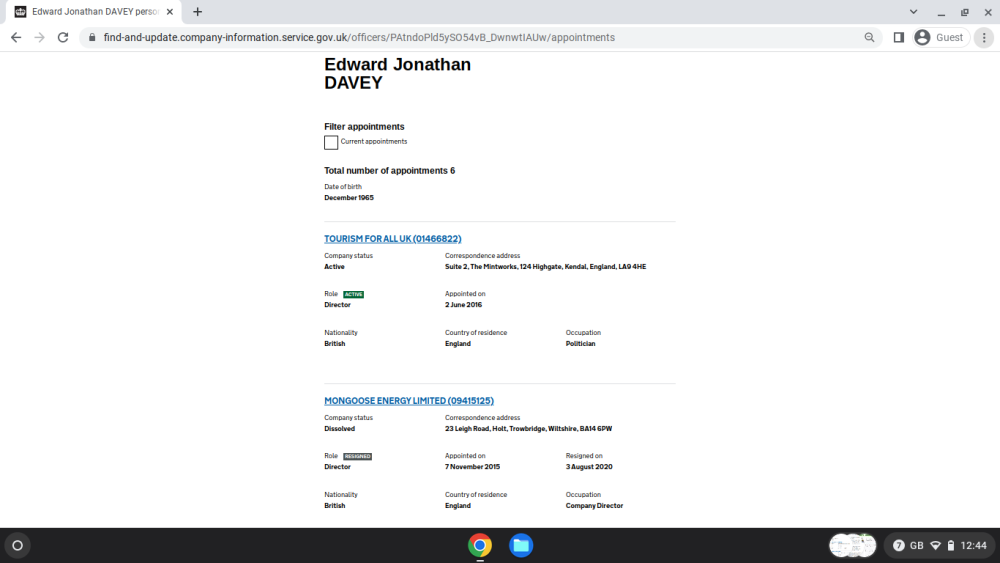Reload the current page
Viewport: 1000px width, 563px height.
[62, 38]
